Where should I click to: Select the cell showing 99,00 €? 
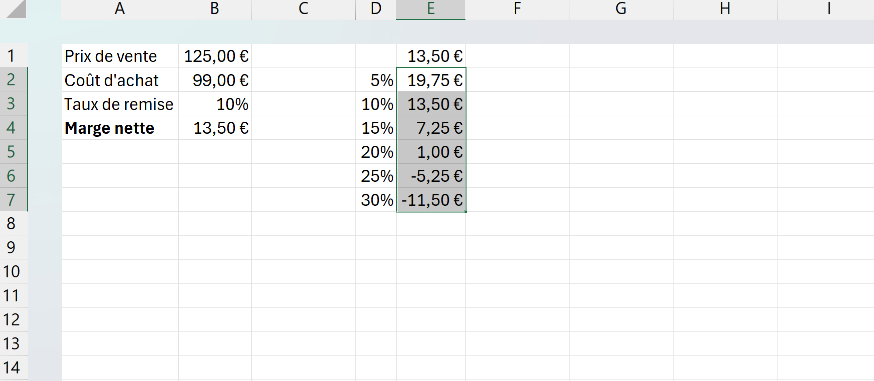(215, 80)
